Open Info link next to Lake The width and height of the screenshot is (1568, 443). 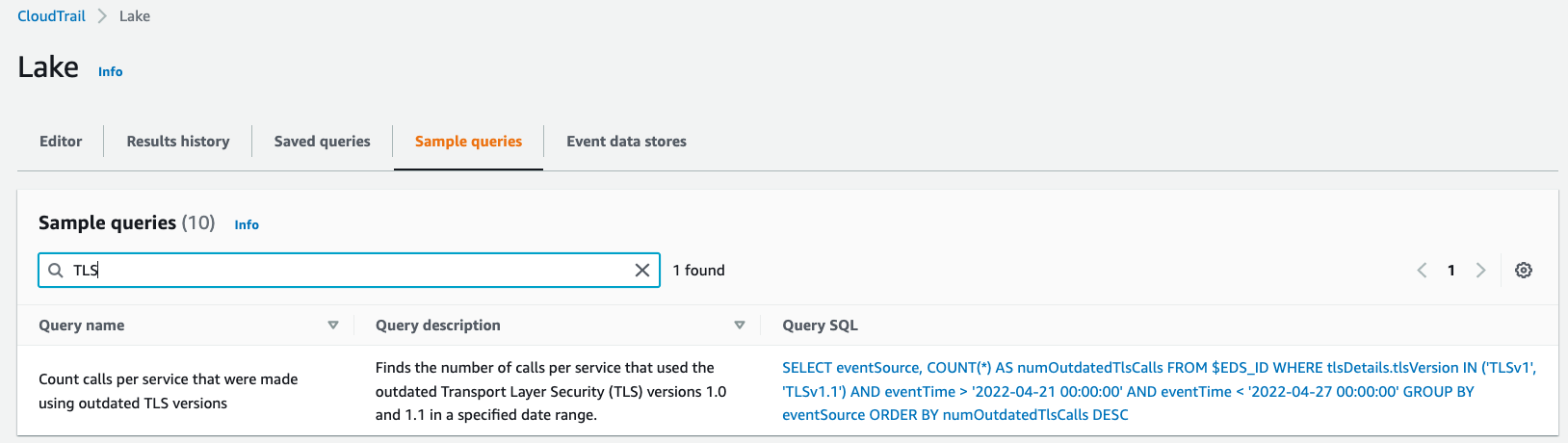[111, 71]
